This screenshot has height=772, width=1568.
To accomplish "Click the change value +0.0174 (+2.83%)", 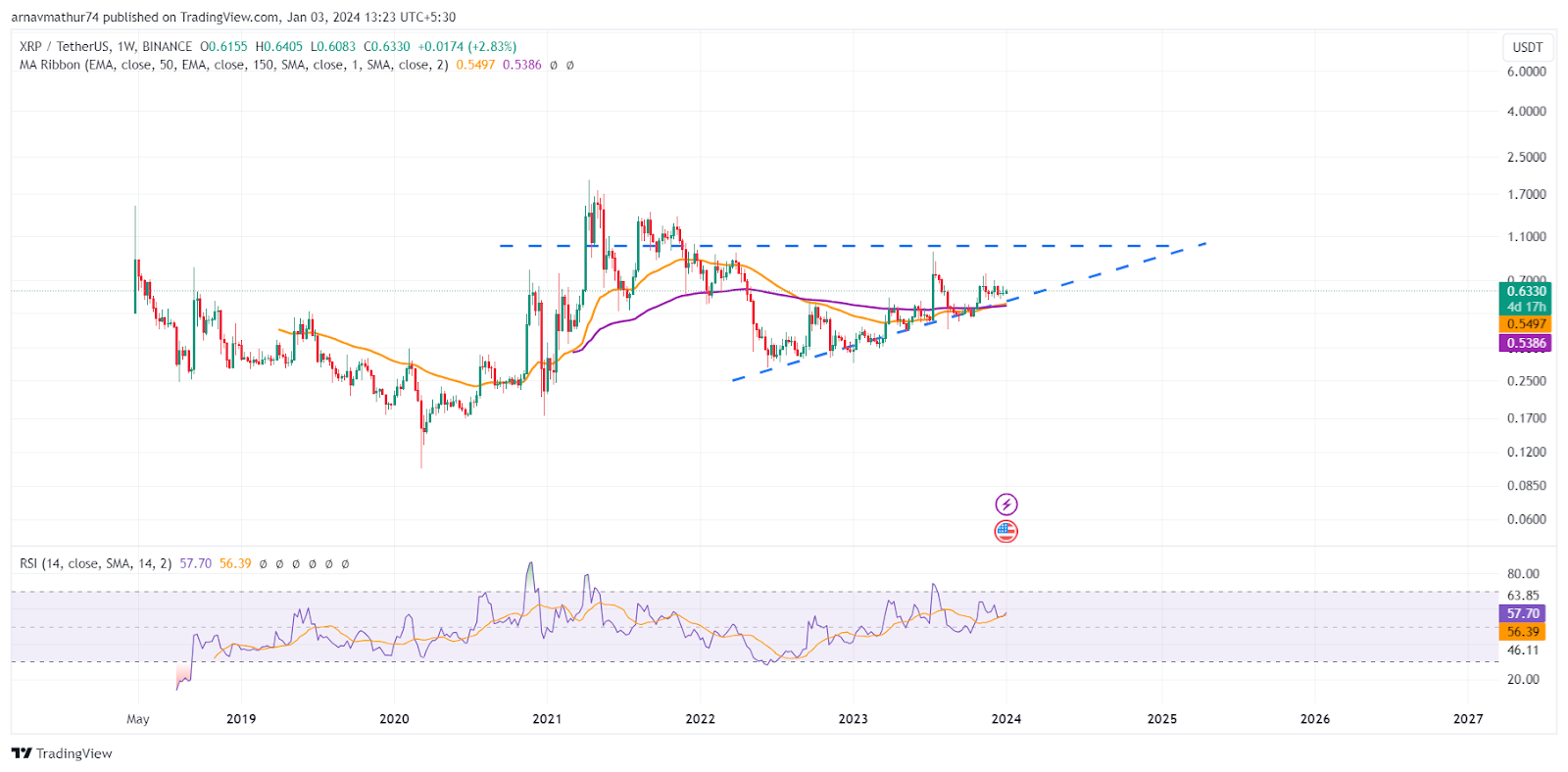I will click(467, 46).
